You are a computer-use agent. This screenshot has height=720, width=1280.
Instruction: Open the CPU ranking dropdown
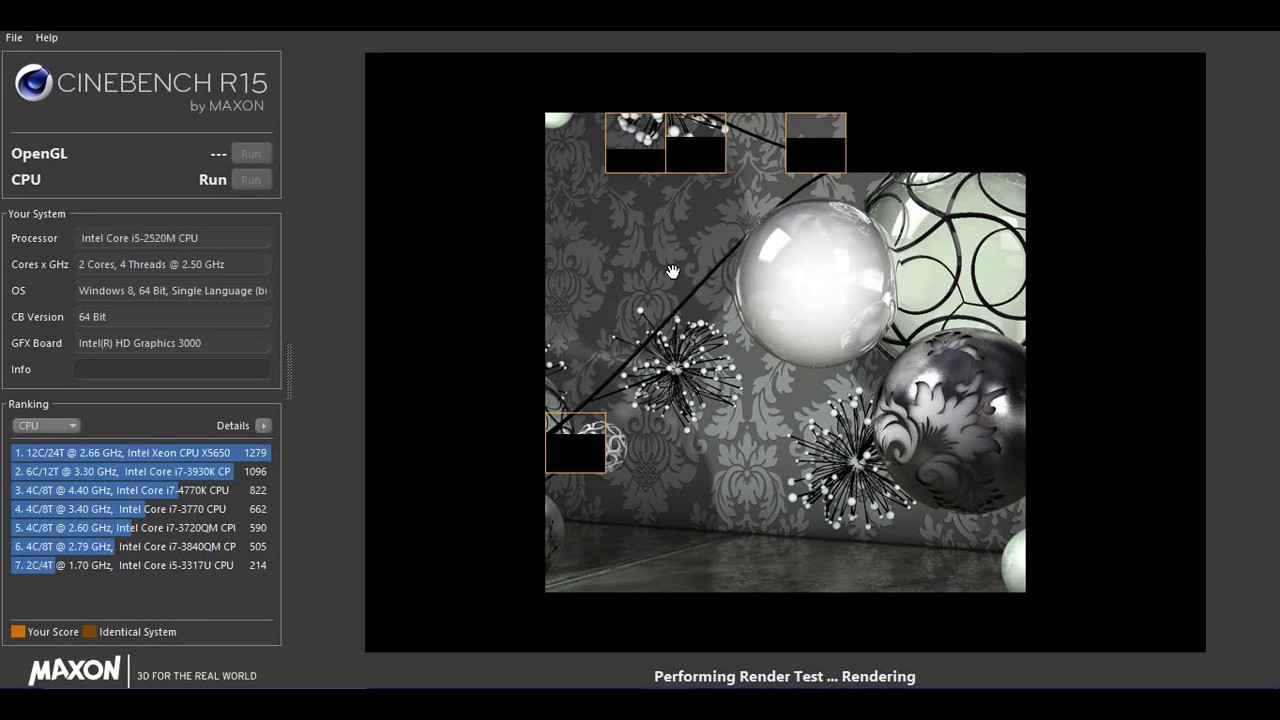point(46,425)
